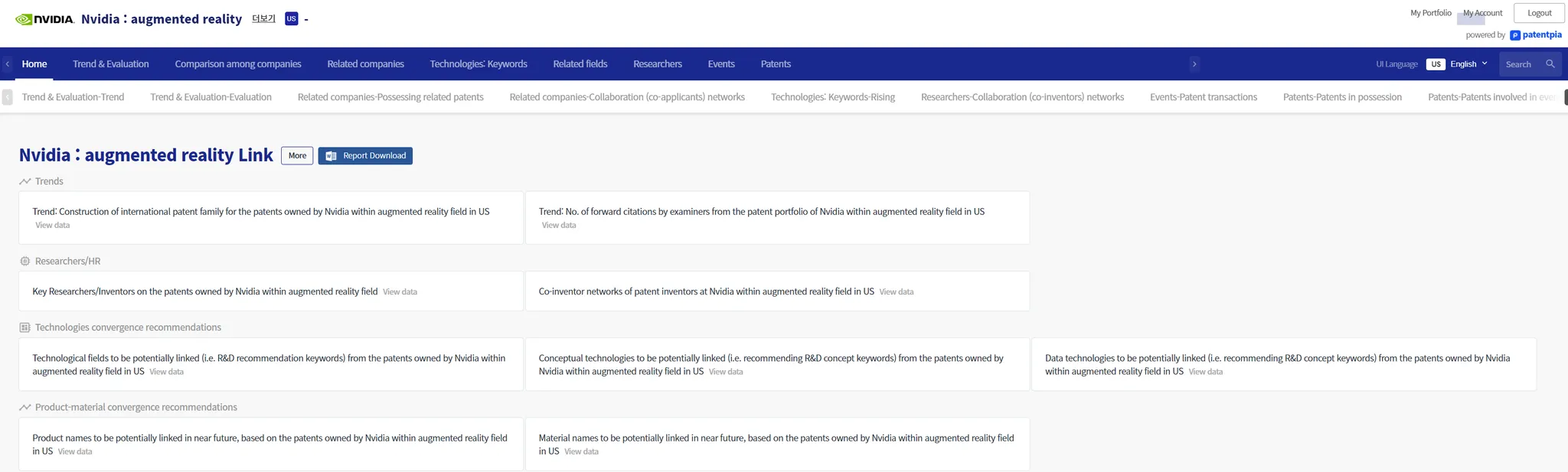
Task: Click the US country badge in header
Action: tap(291, 18)
